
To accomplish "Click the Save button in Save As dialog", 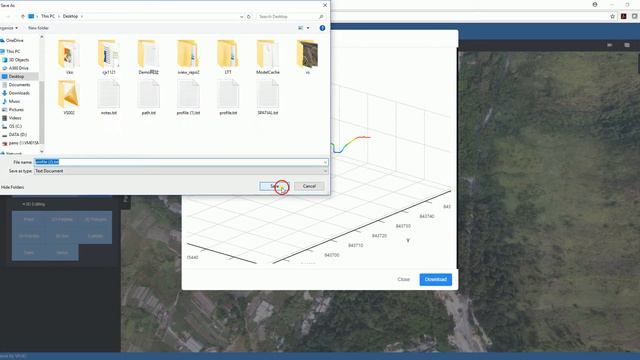I will [x=275, y=186].
